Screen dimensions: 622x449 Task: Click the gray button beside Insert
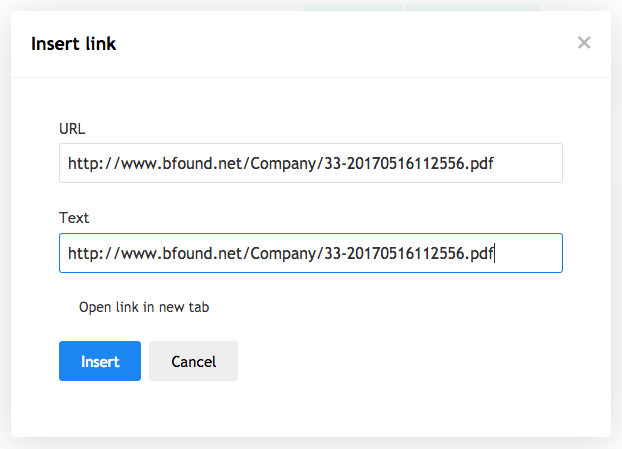pos(193,361)
